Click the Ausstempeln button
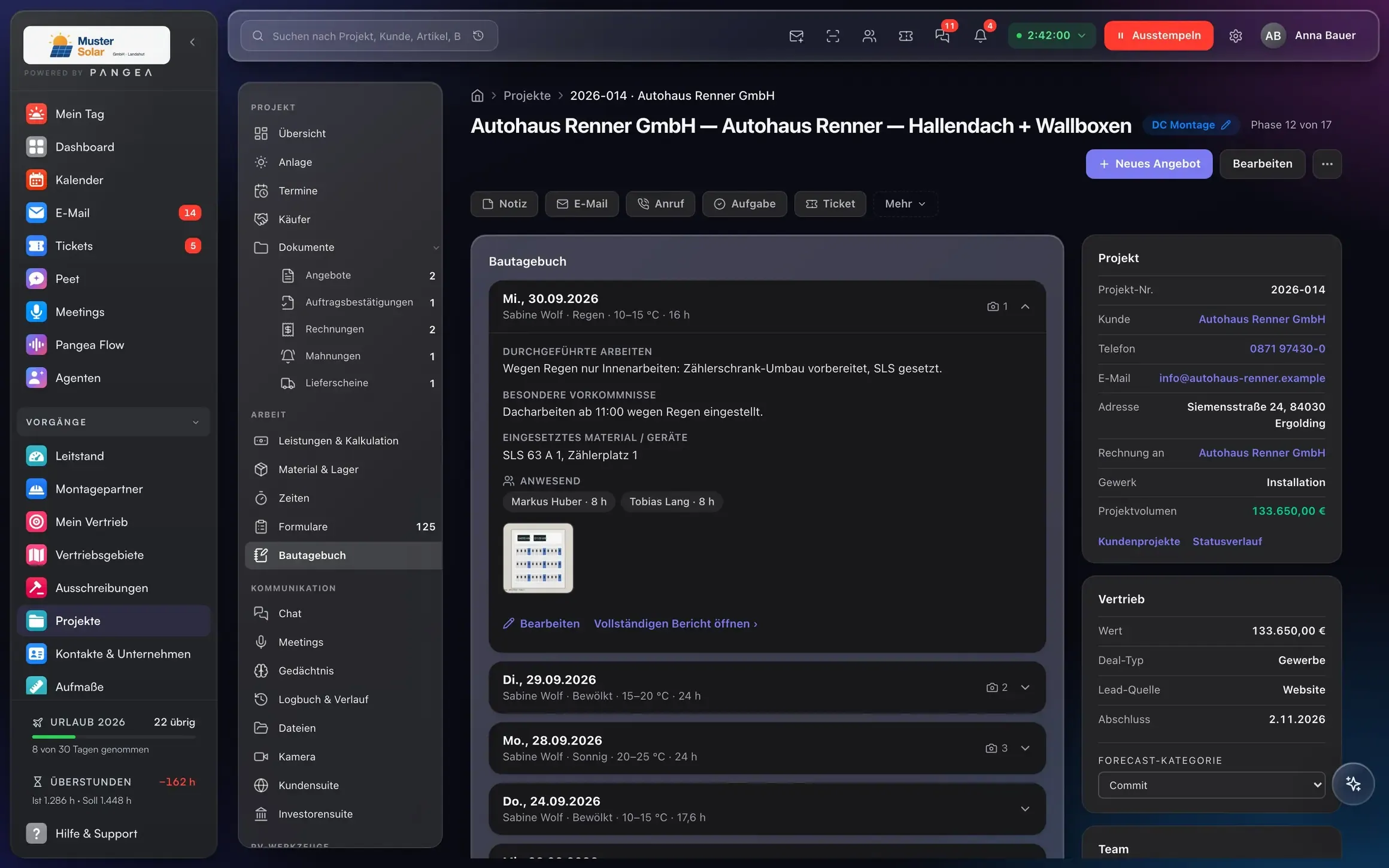Image resolution: width=1389 pixels, height=868 pixels. tap(1158, 35)
